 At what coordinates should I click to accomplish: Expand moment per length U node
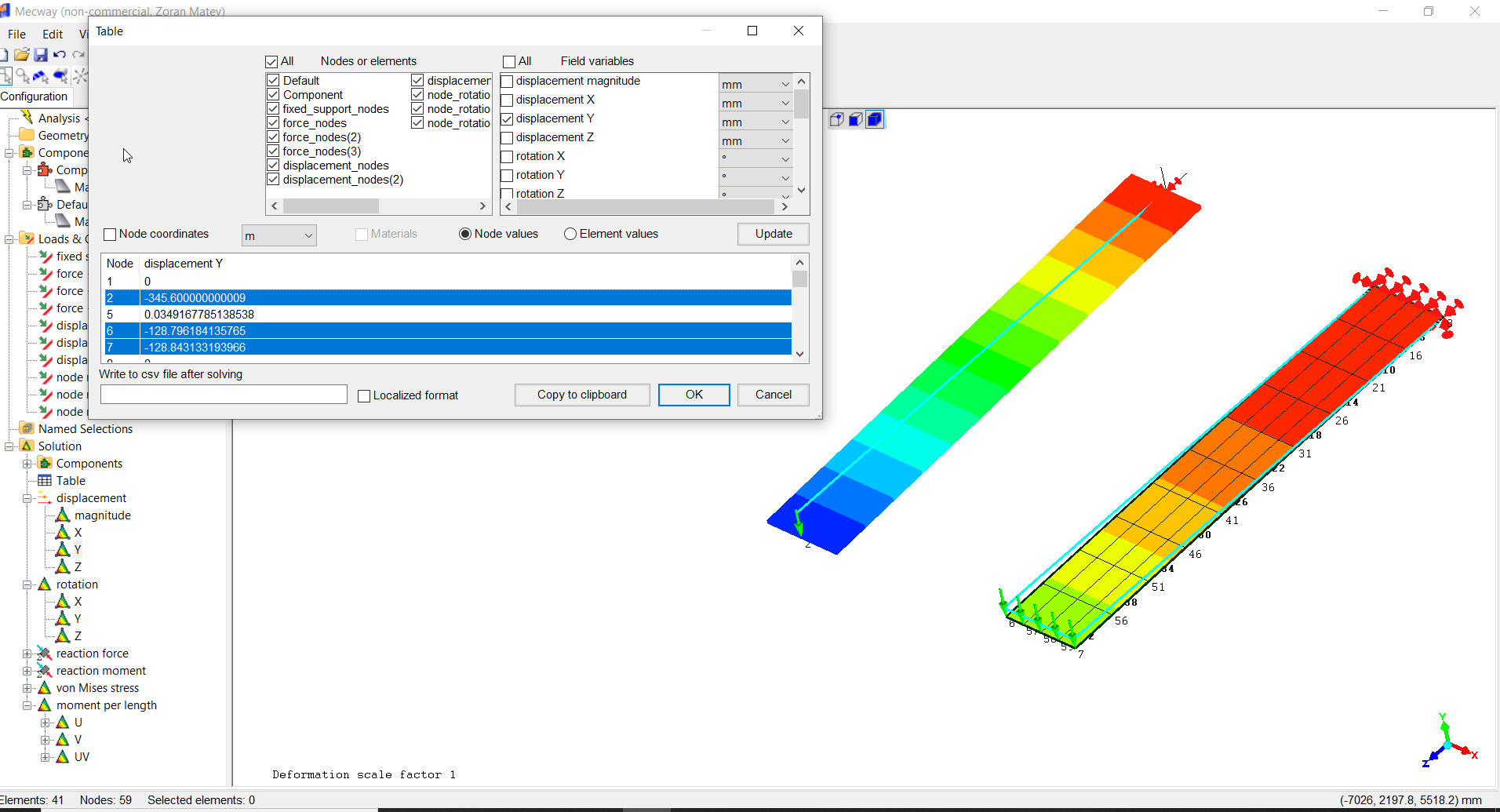[46, 723]
